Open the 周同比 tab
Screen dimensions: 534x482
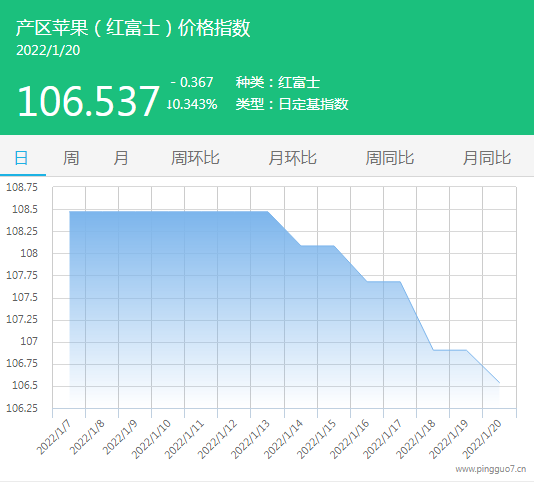(390, 158)
